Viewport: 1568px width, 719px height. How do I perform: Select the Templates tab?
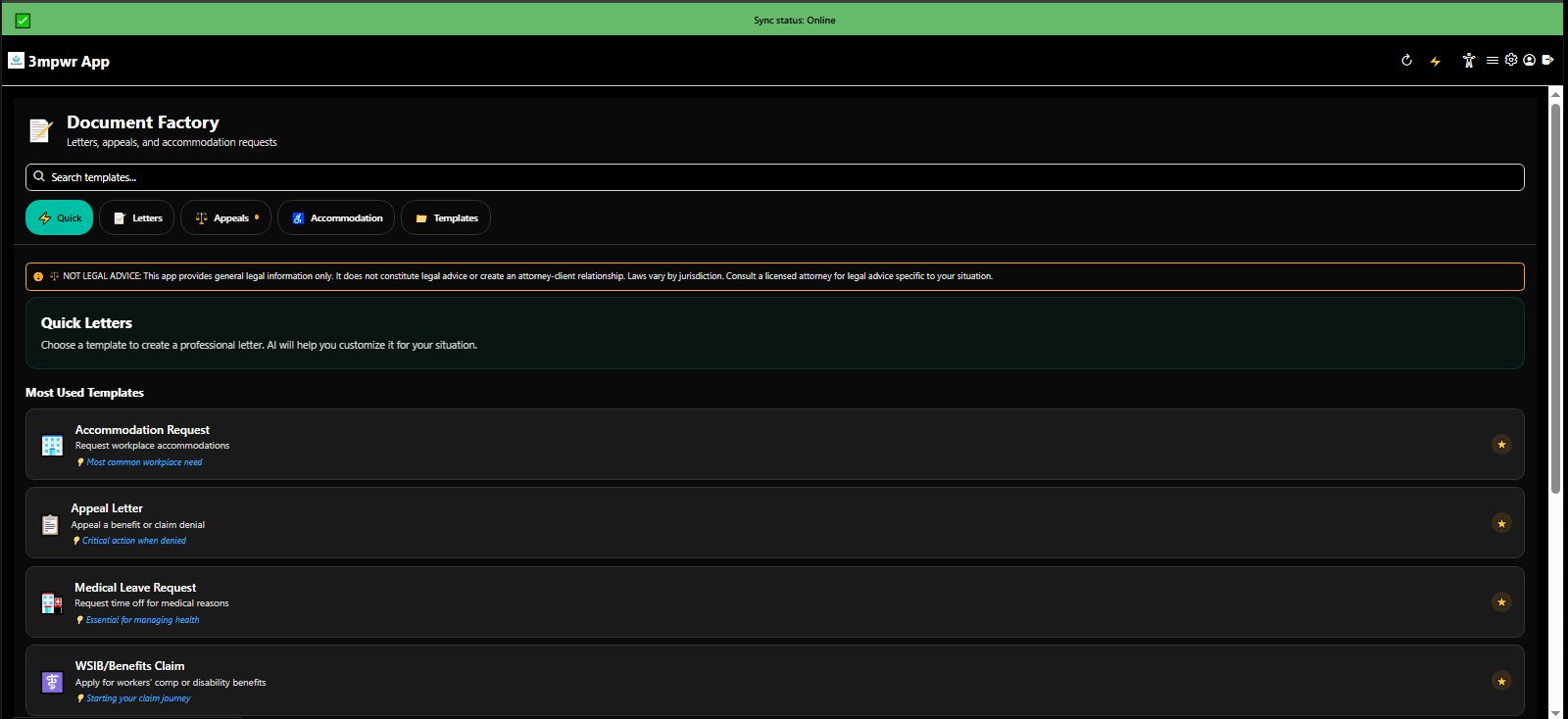pos(446,217)
